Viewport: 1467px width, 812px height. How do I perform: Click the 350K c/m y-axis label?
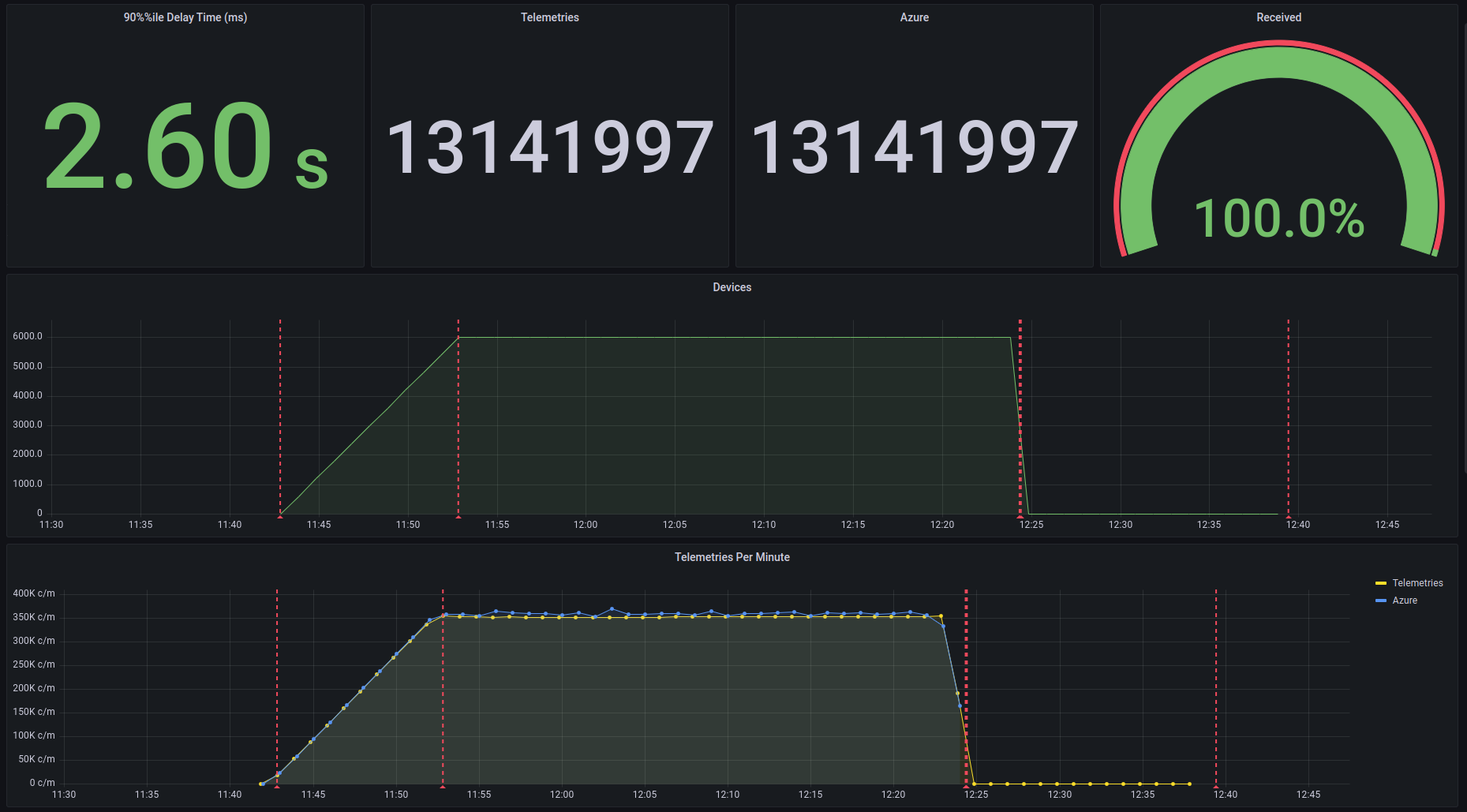(34, 617)
